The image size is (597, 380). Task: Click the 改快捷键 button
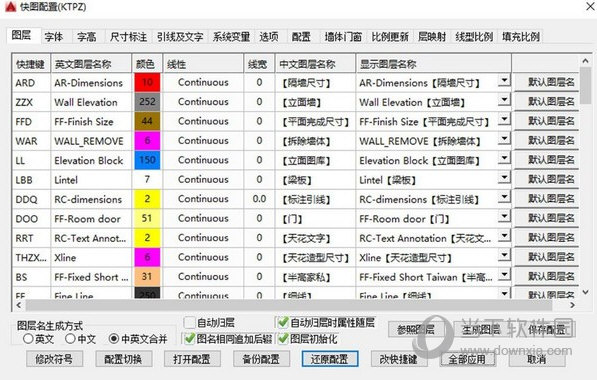399,359
